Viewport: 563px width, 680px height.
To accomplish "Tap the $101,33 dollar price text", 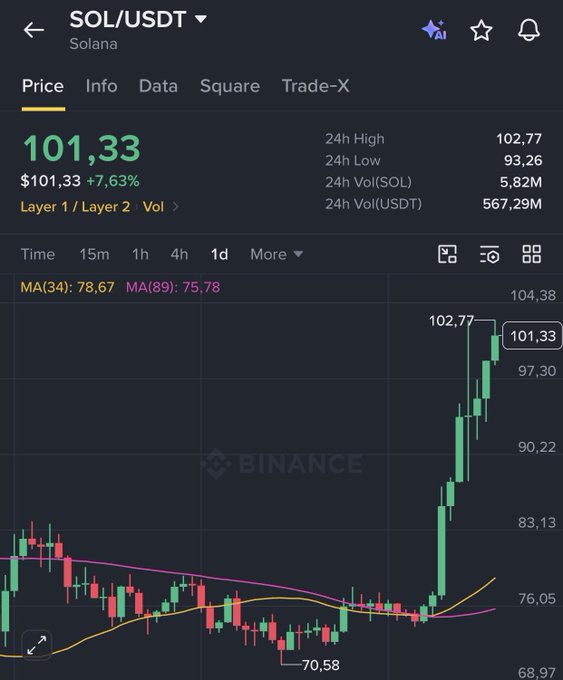I will pos(50,181).
